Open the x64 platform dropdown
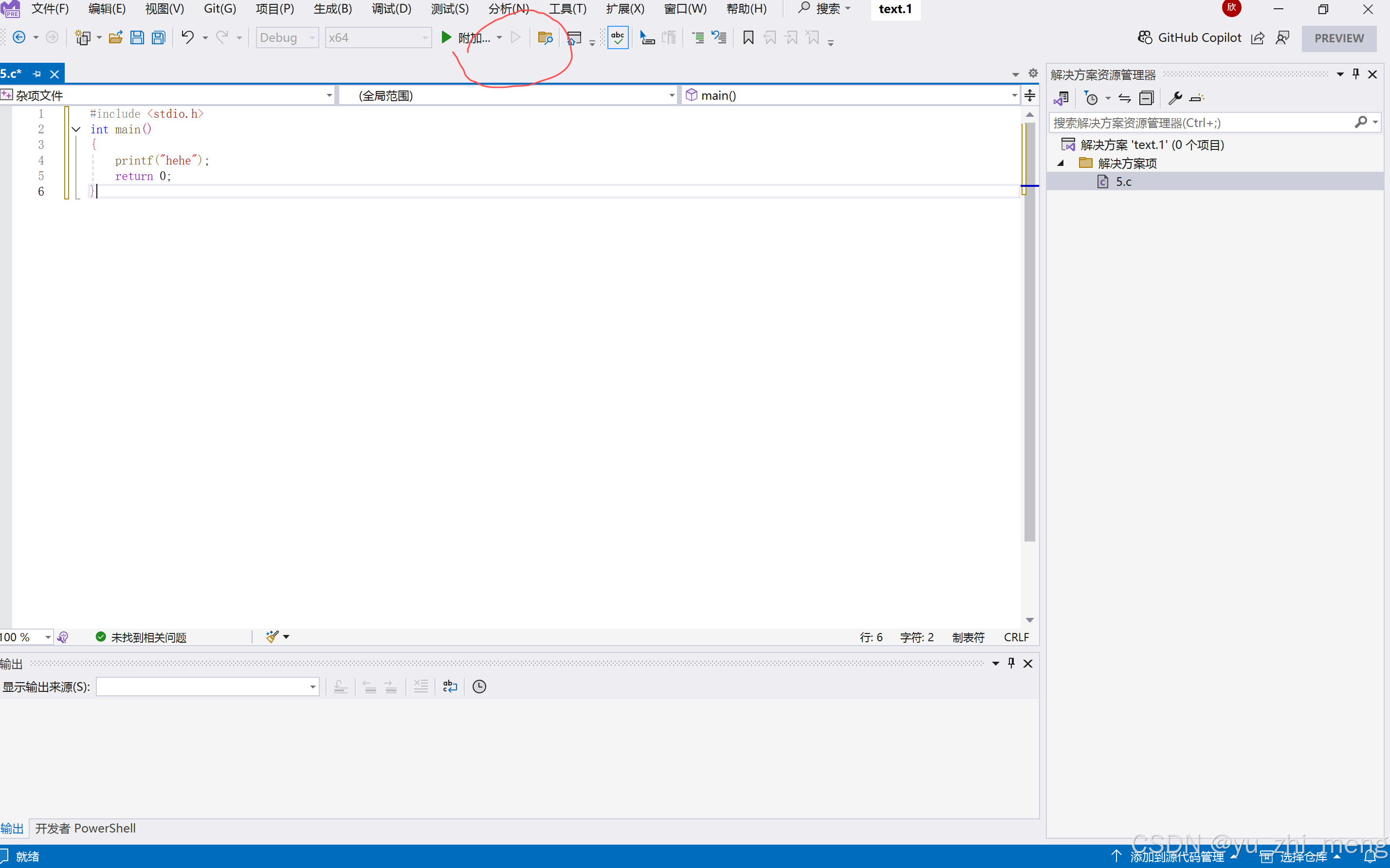 (x=378, y=38)
